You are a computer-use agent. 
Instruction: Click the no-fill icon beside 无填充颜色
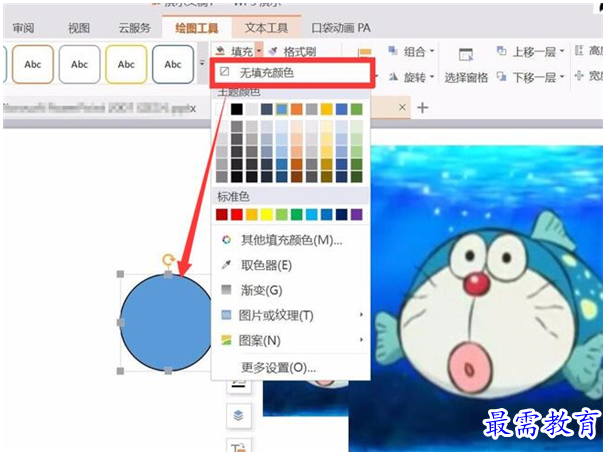click(x=225, y=71)
